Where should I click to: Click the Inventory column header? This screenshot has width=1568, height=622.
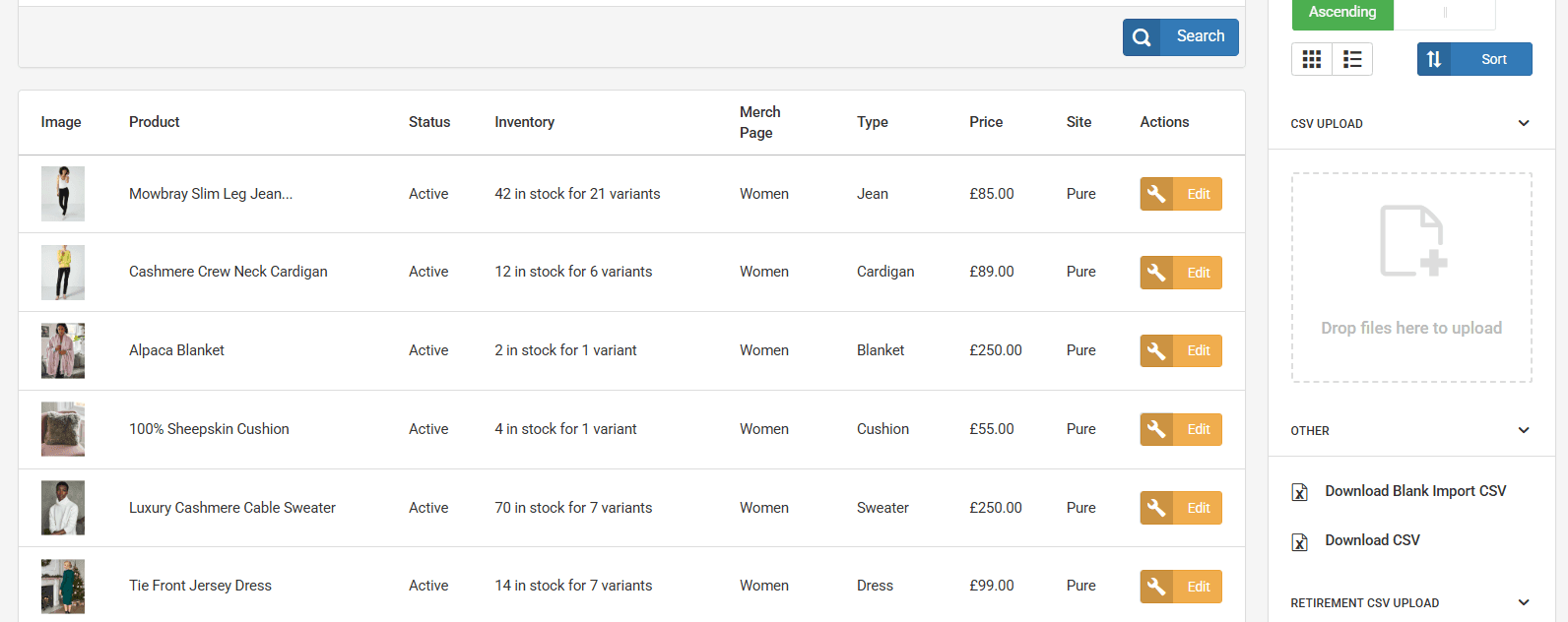[x=524, y=122]
